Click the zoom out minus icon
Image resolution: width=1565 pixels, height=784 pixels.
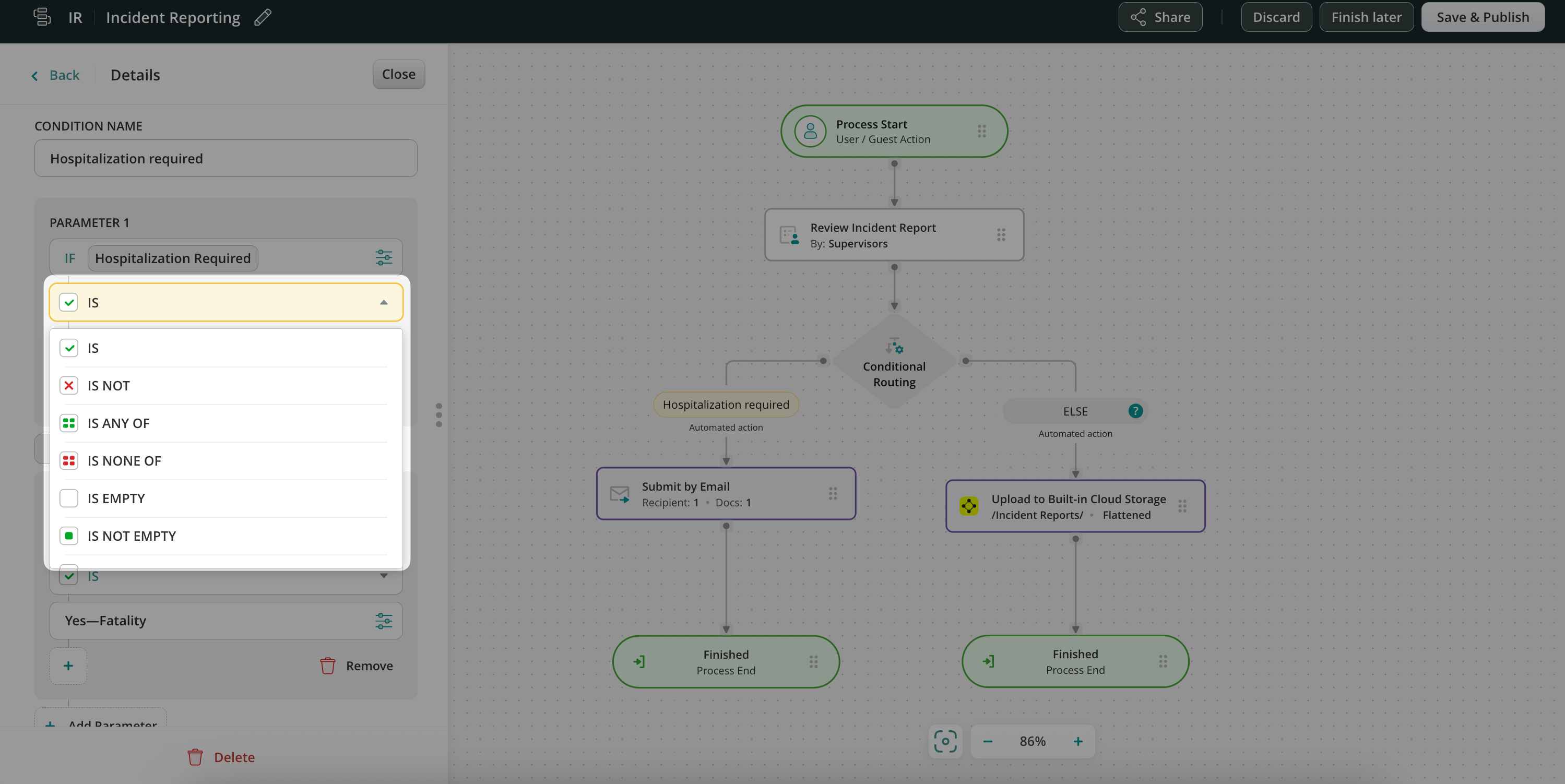(988, 742)
